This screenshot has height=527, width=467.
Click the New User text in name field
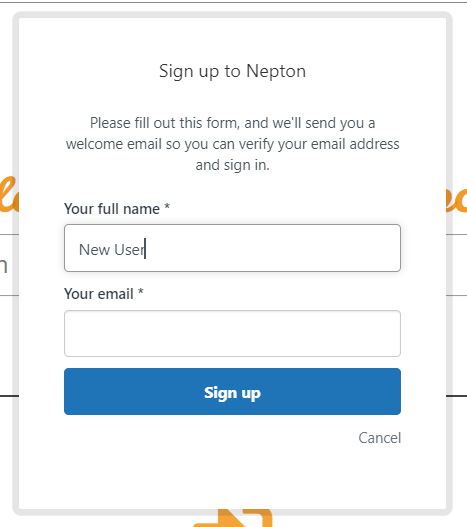point(112,250)
